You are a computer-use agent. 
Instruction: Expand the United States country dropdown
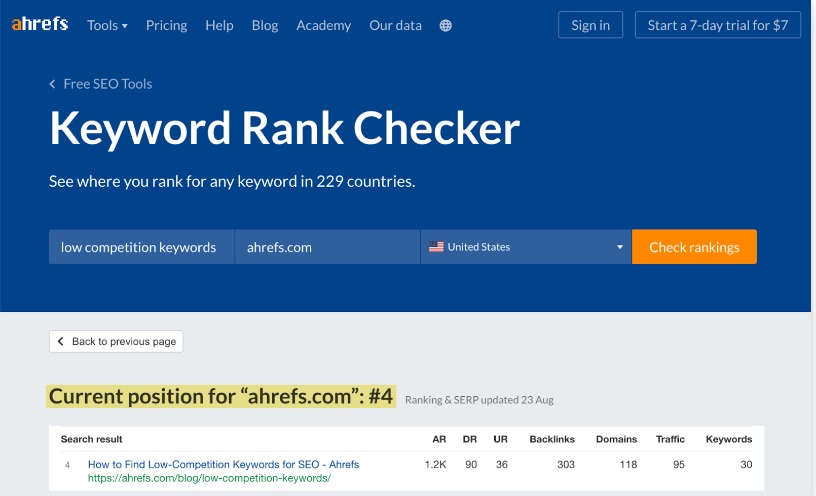coord(526,247)
